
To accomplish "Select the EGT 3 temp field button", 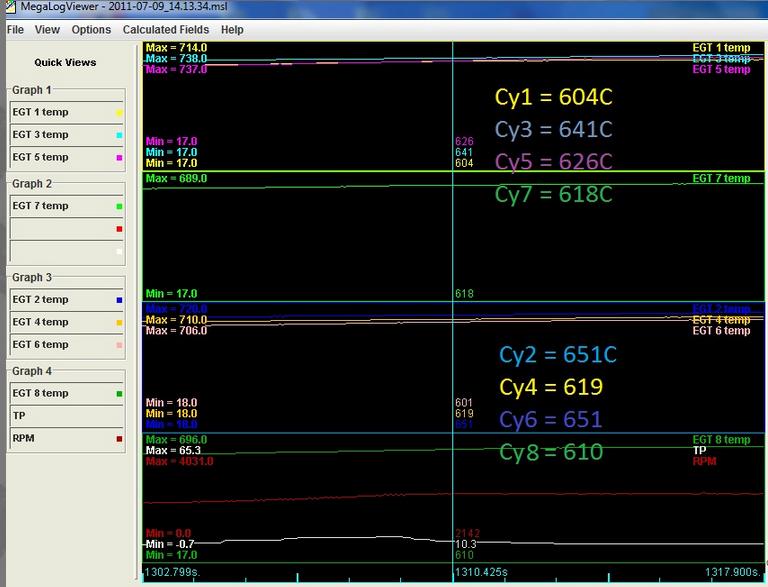I will click(67, 135).
